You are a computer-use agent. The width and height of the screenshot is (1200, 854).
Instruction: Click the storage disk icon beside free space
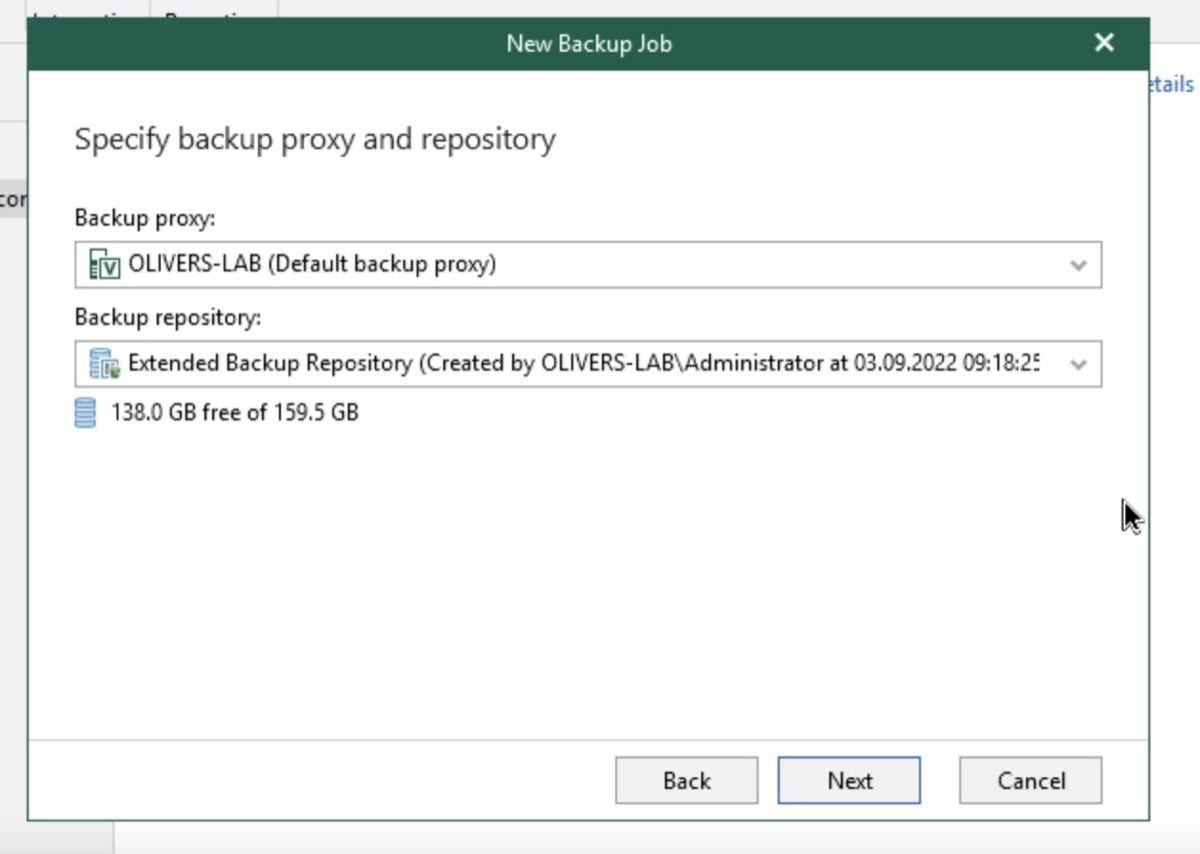pyautogui.click(x=86, y=412)
